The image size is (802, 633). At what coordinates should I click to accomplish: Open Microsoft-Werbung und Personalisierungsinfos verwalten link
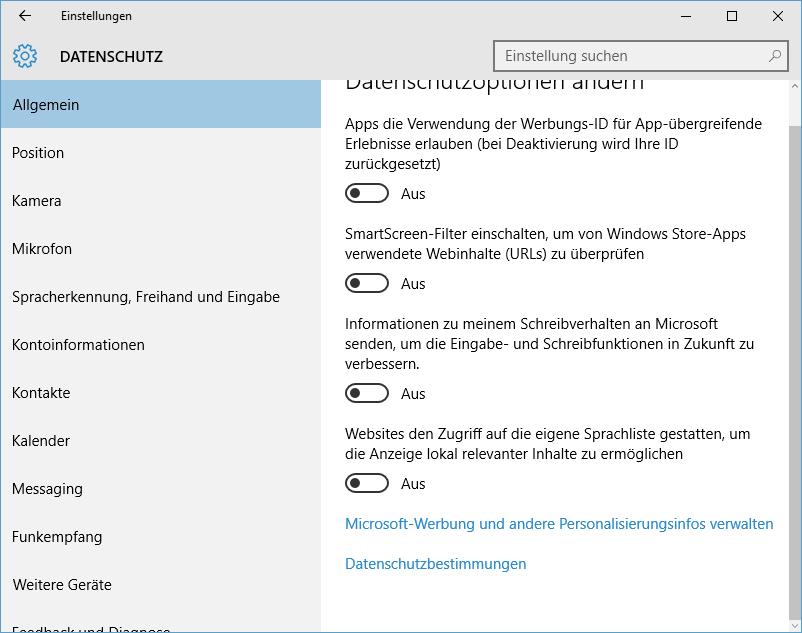click(x=559, y=524)
